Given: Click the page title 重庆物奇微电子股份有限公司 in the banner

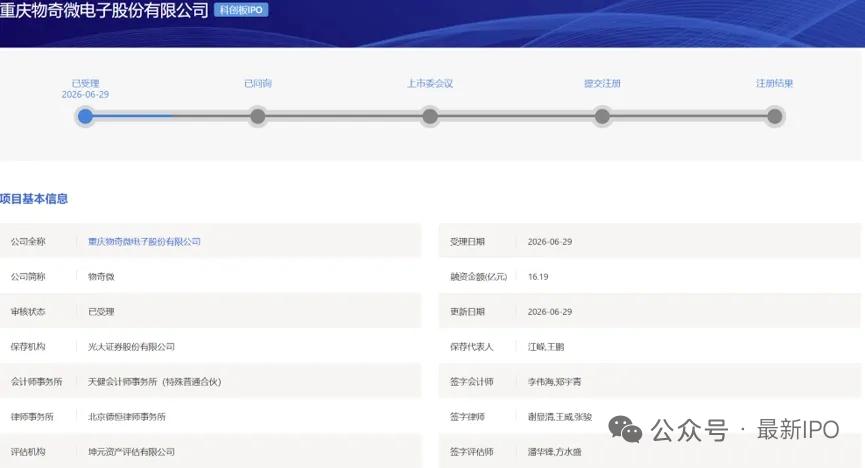Looking at the screenshot, I should click(104, 10).
